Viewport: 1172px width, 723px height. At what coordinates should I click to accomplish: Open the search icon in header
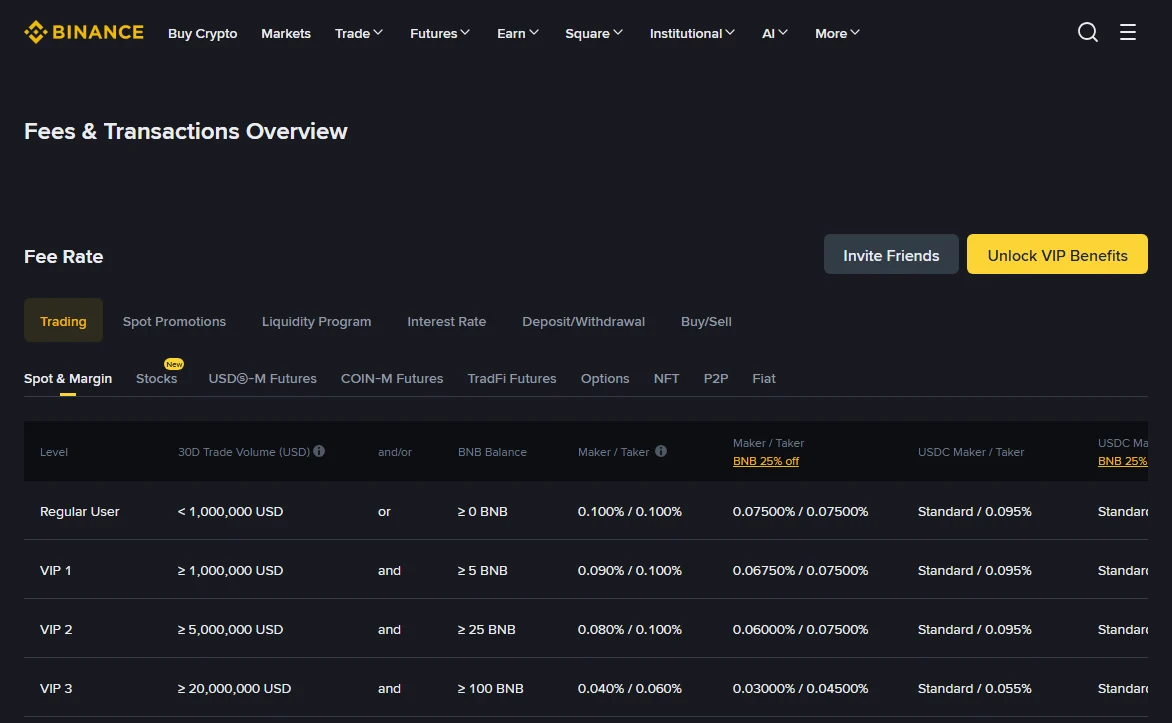point(1088,32)
